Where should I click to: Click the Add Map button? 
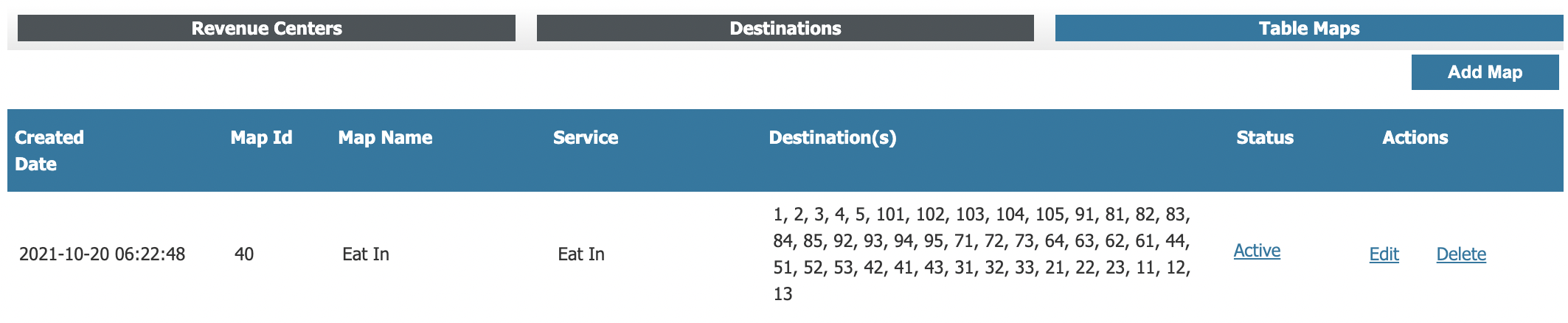click(x=1485, y=72)
